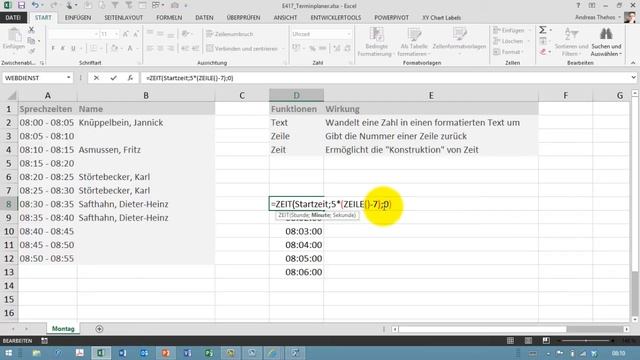Open Als Tabelle formatieren
Viewport: 640px width, 360px height.
pos(414,42)
